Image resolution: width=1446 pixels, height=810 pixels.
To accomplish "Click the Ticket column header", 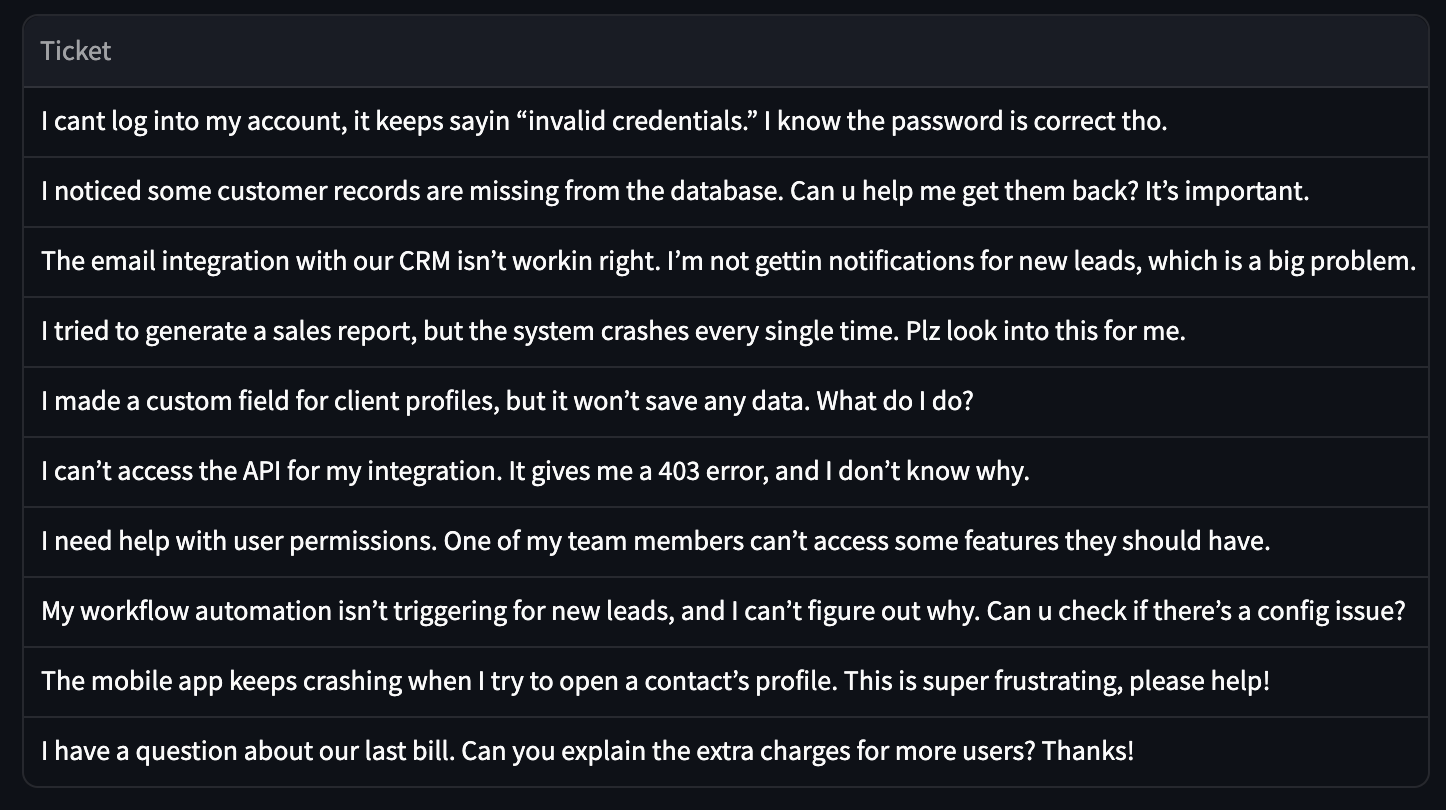I will click(x=726, y=51).
